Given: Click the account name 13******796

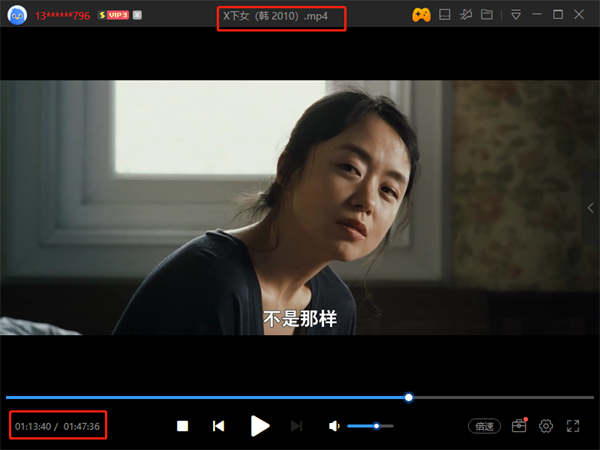Looking at the screenshot, I should (x=62, y=16).
